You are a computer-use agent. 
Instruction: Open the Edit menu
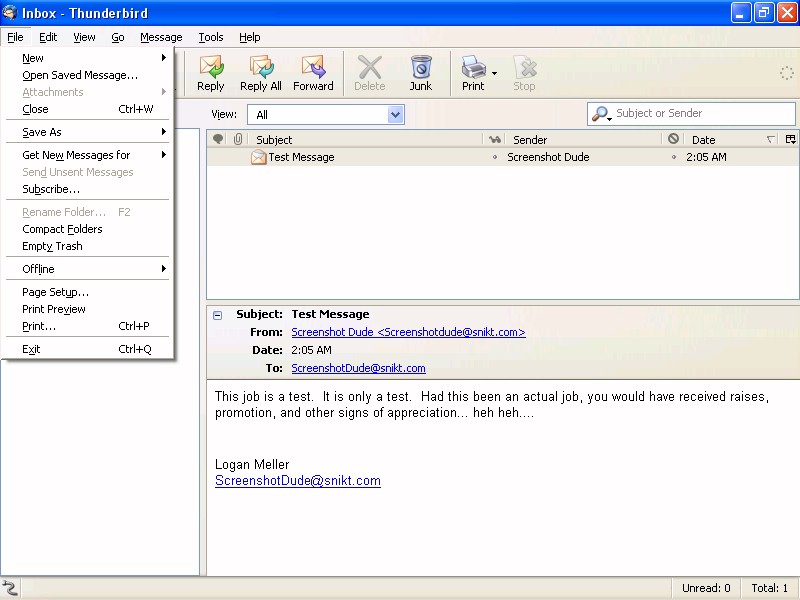pyautogui.click(x=48, y=37)
